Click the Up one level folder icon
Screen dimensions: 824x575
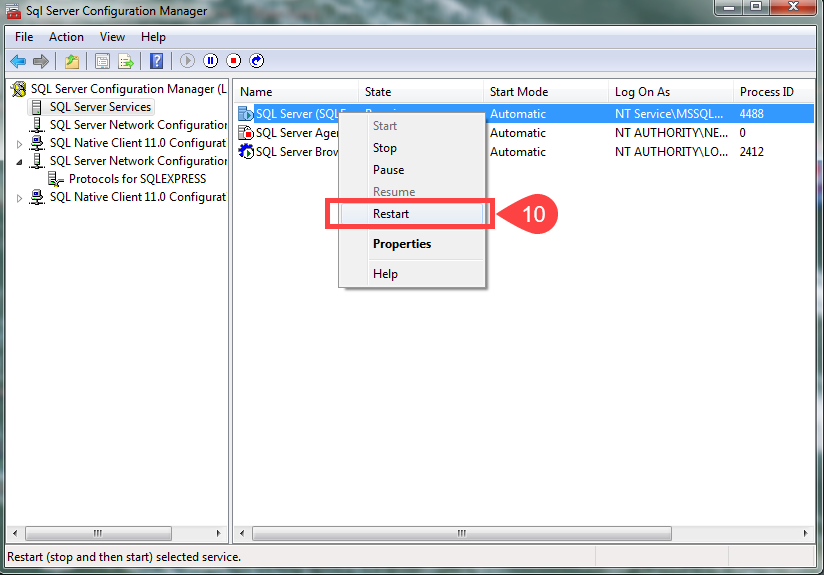[x=72, y=61]
